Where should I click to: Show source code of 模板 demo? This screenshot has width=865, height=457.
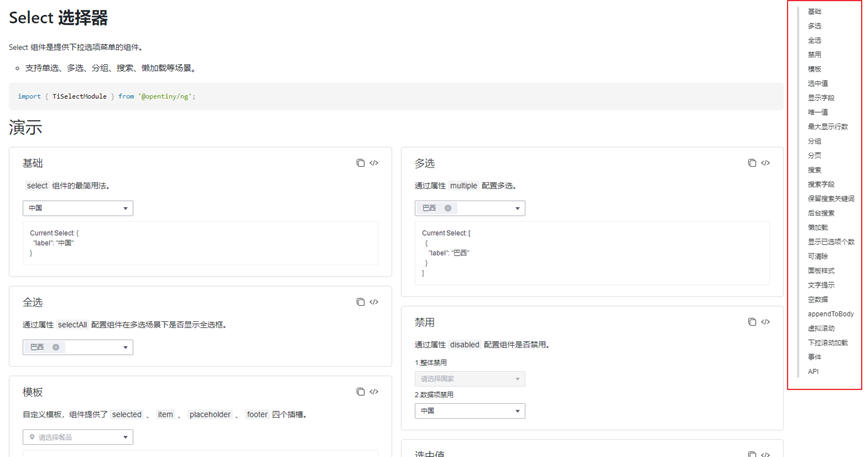coord(374,392)
